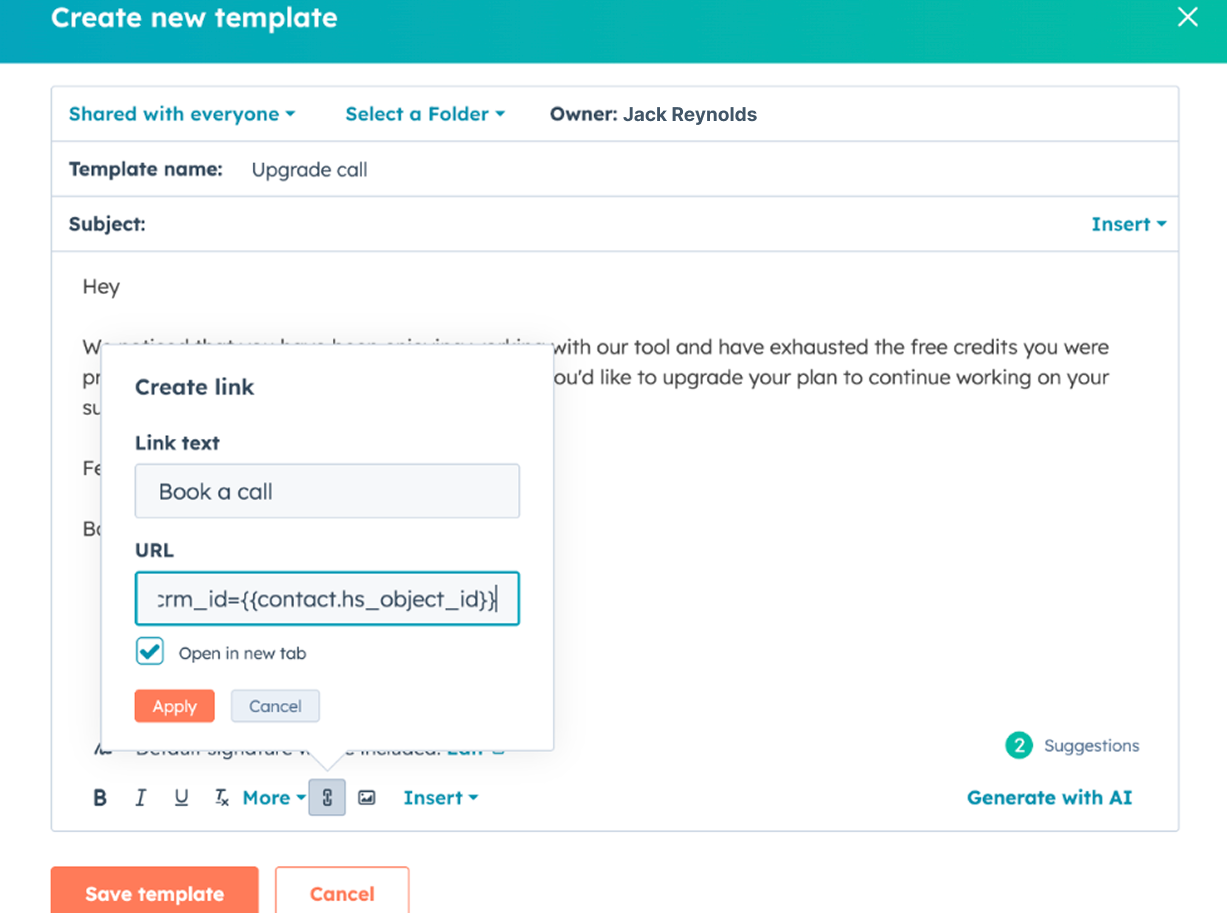Apply italic formatting
The height and width of the screenshot is (913, 1227).
140,797
